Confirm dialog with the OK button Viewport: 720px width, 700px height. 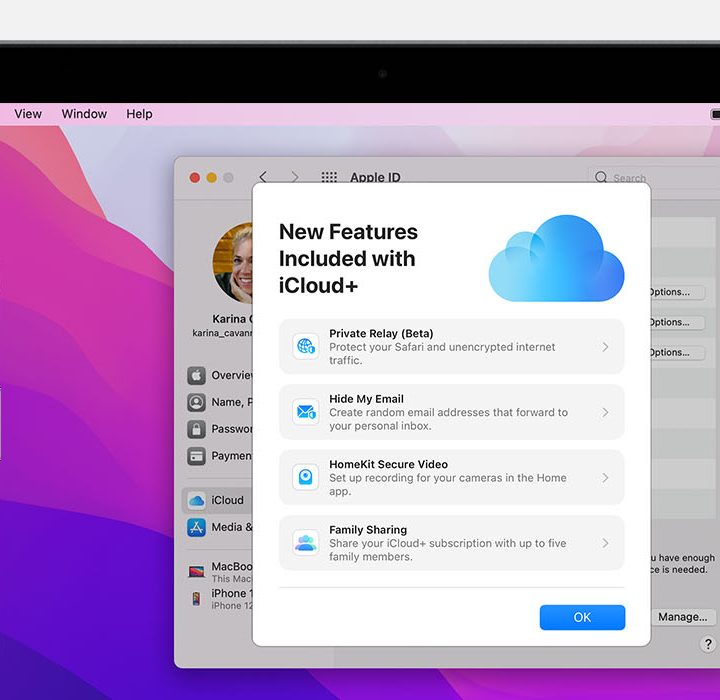[x=582, y=617]
